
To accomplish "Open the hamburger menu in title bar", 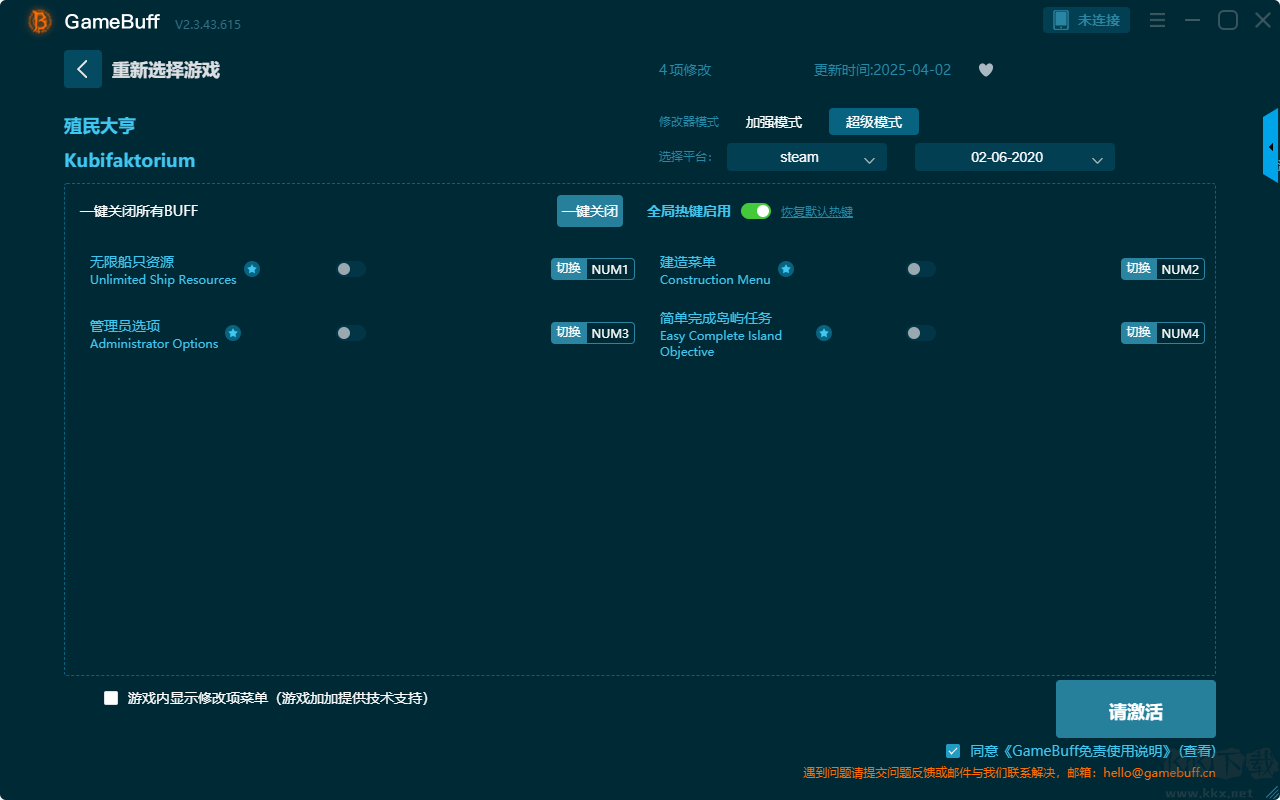I will [1157, 20].
